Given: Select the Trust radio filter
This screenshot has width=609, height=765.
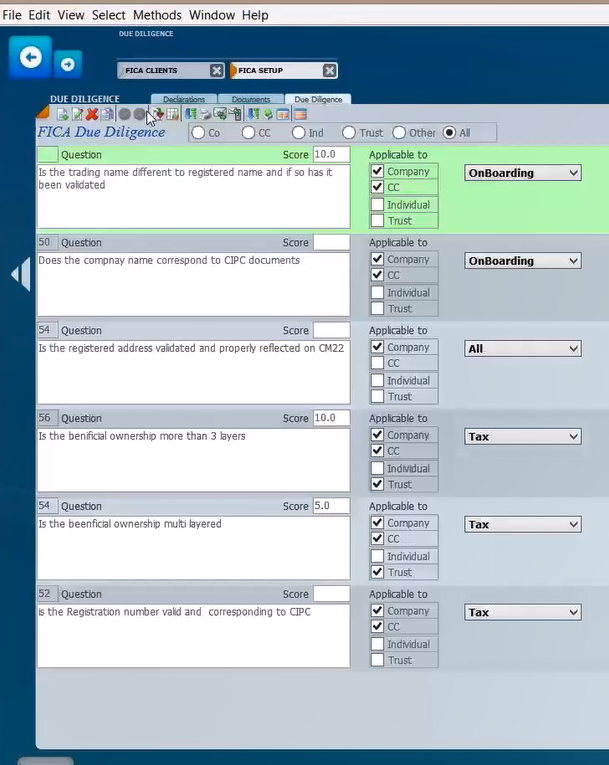Looking at the screenshot, I should 349,133.
